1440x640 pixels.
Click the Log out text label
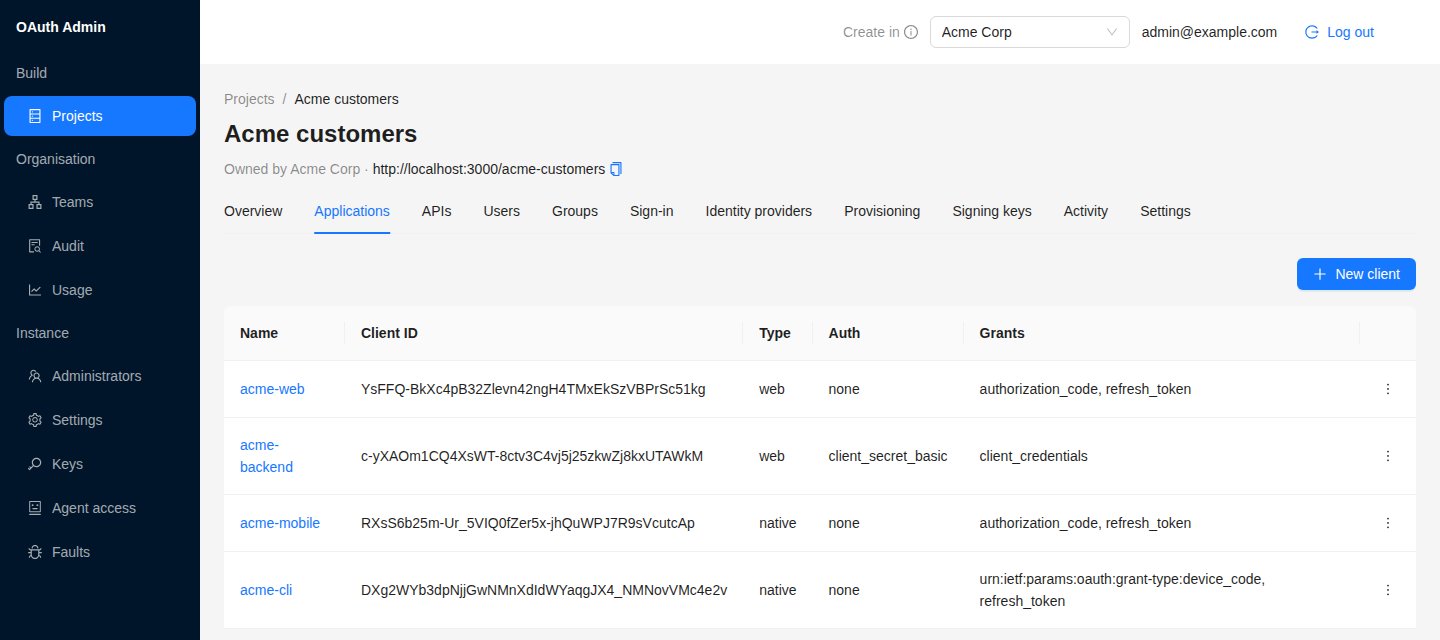(1350, 32)
